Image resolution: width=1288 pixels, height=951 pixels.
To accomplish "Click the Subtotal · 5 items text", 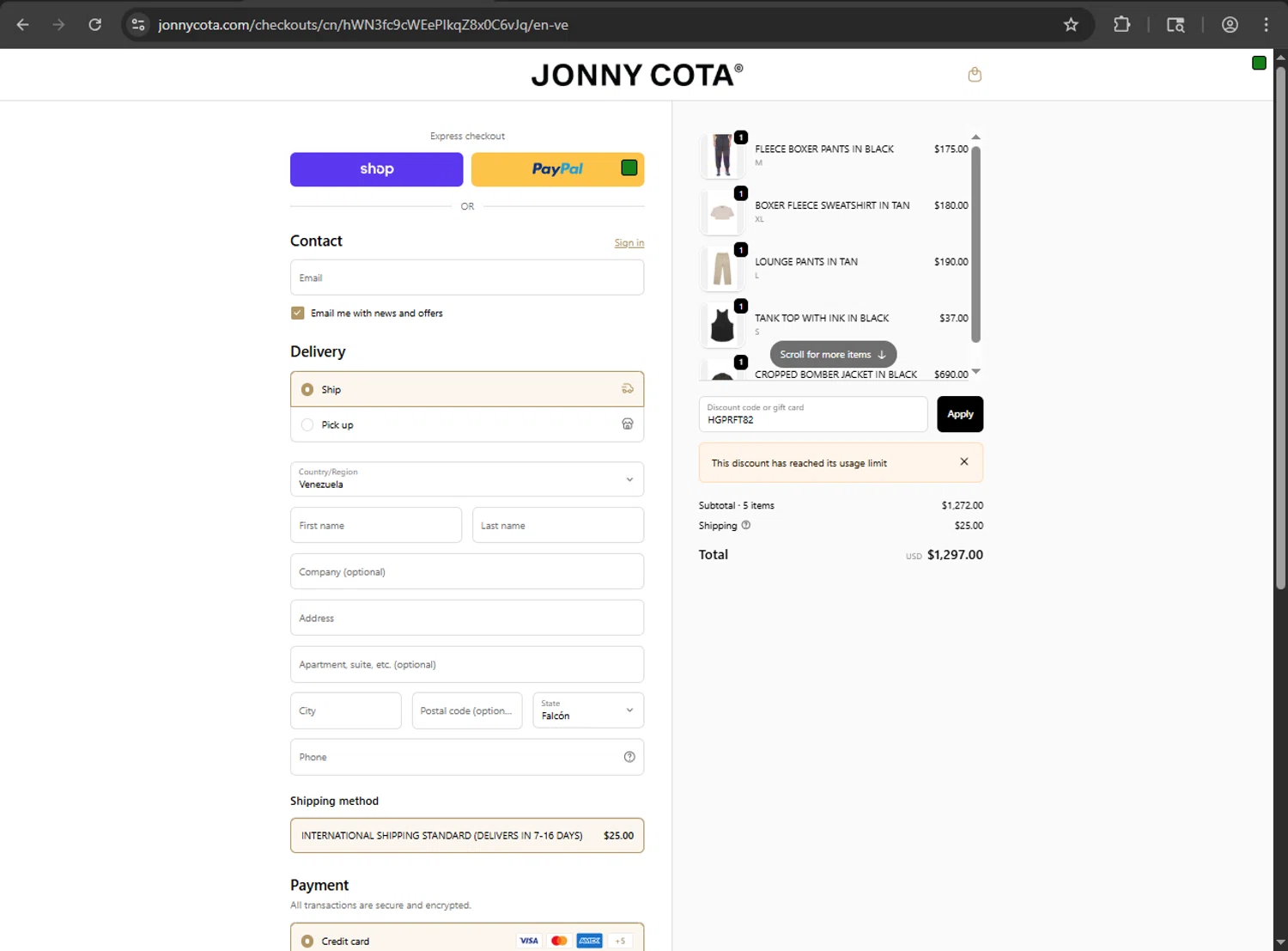I will pyautogui.click(x=737, y=505).
